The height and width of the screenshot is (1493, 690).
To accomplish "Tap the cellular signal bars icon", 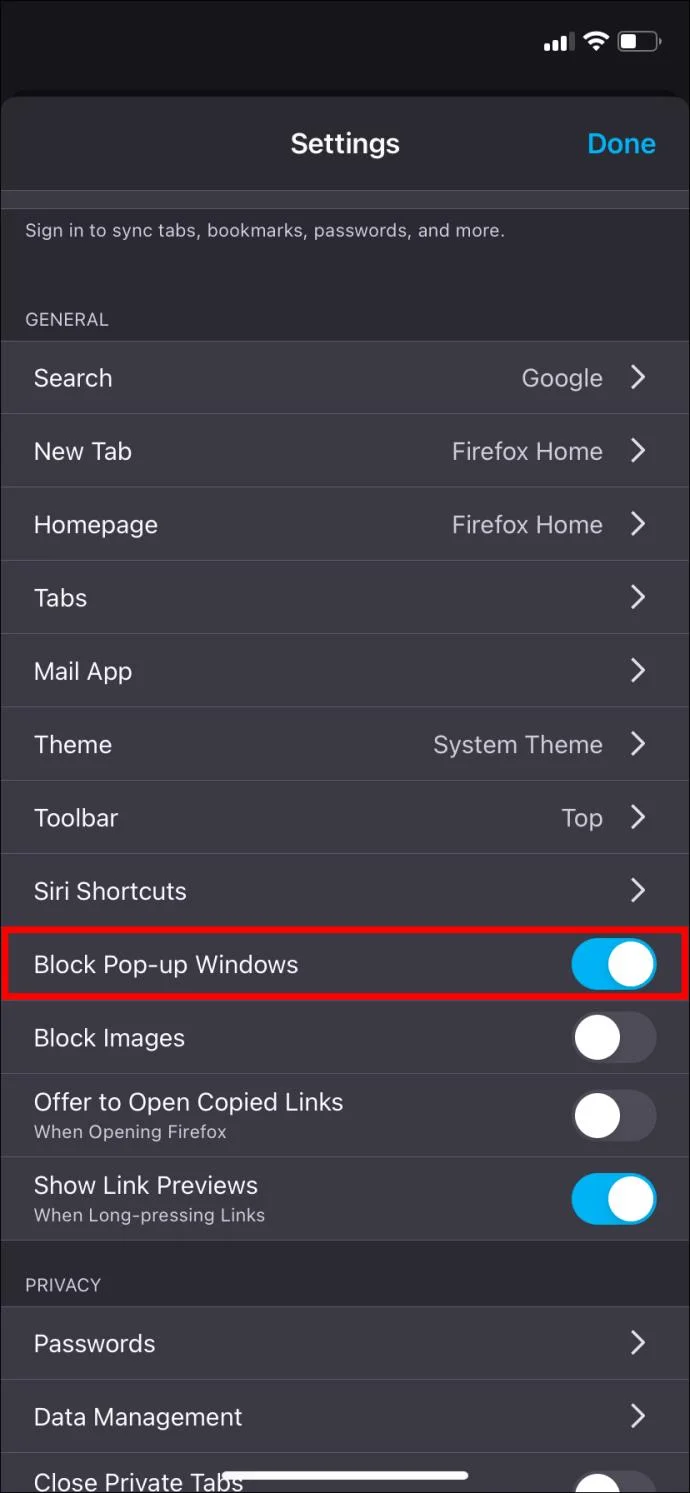I will 558,43.
